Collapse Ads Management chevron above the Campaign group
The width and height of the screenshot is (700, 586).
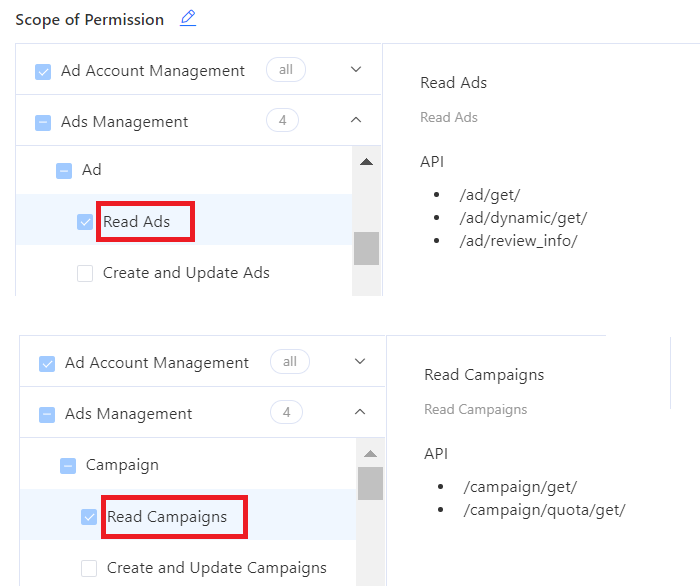(x=359, y=413)
